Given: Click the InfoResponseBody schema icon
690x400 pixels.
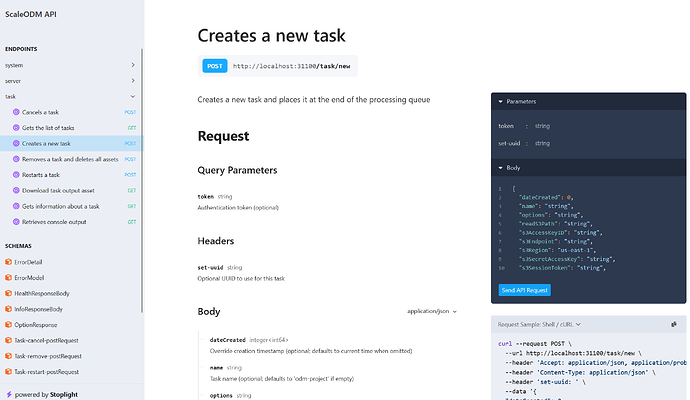Looking at the screenshot, I should tap(8, 309).
